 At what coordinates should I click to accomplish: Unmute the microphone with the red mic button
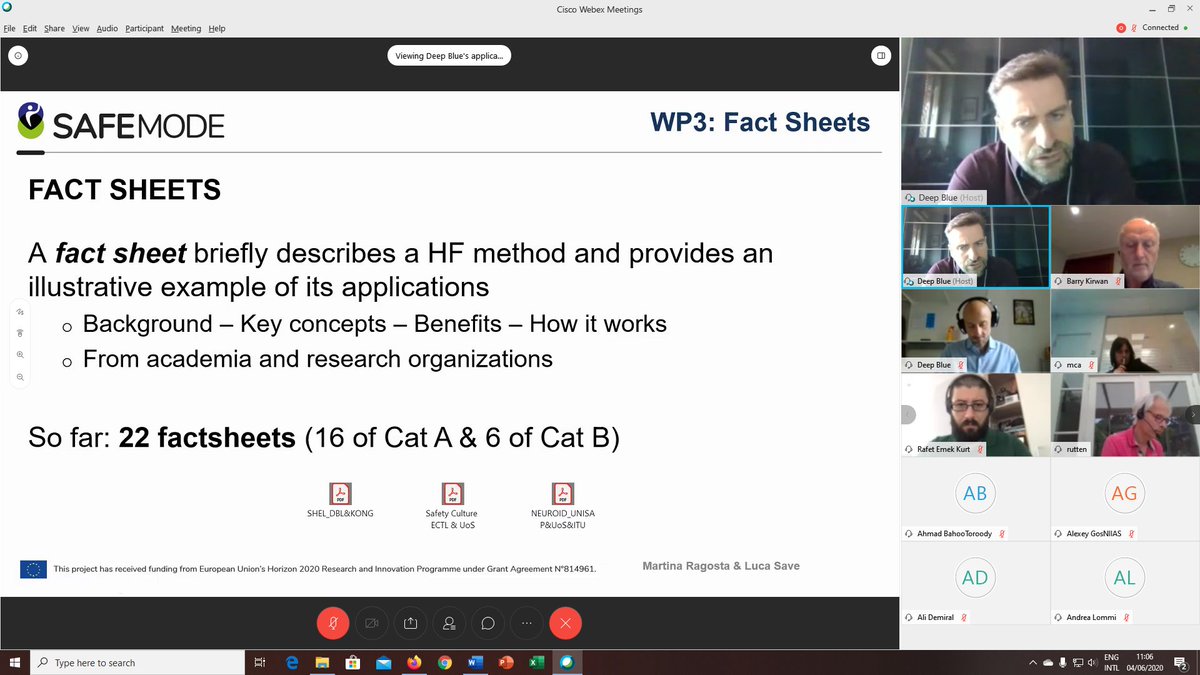coord(332,623)
